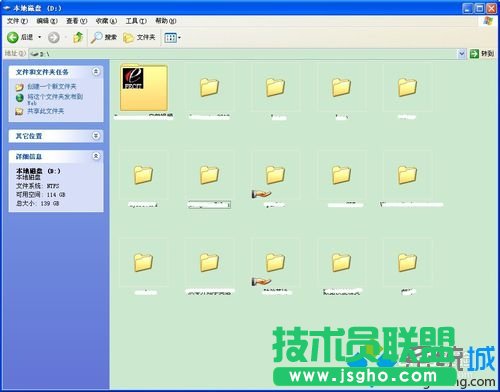Expand the 其它位置 panel
The image size is (500, 392).
click(x=96, y=135)
